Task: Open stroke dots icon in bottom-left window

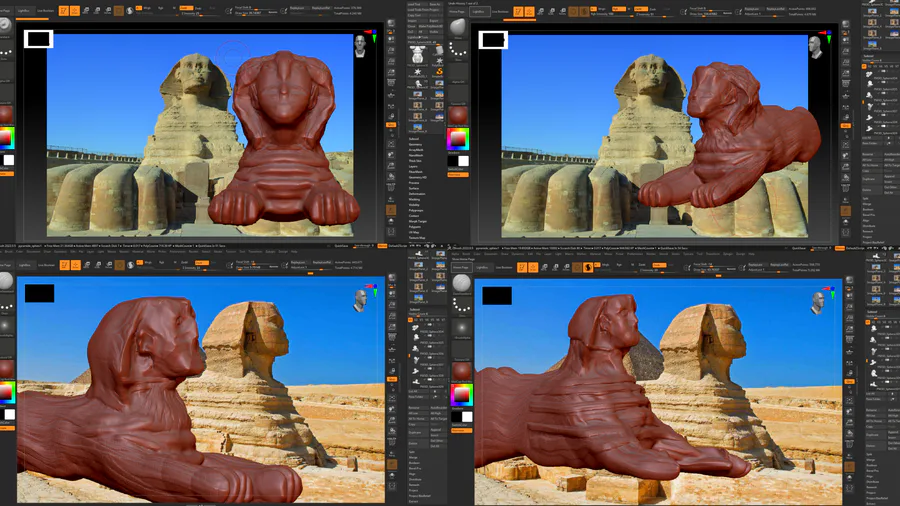Action: tap(6, 306)
